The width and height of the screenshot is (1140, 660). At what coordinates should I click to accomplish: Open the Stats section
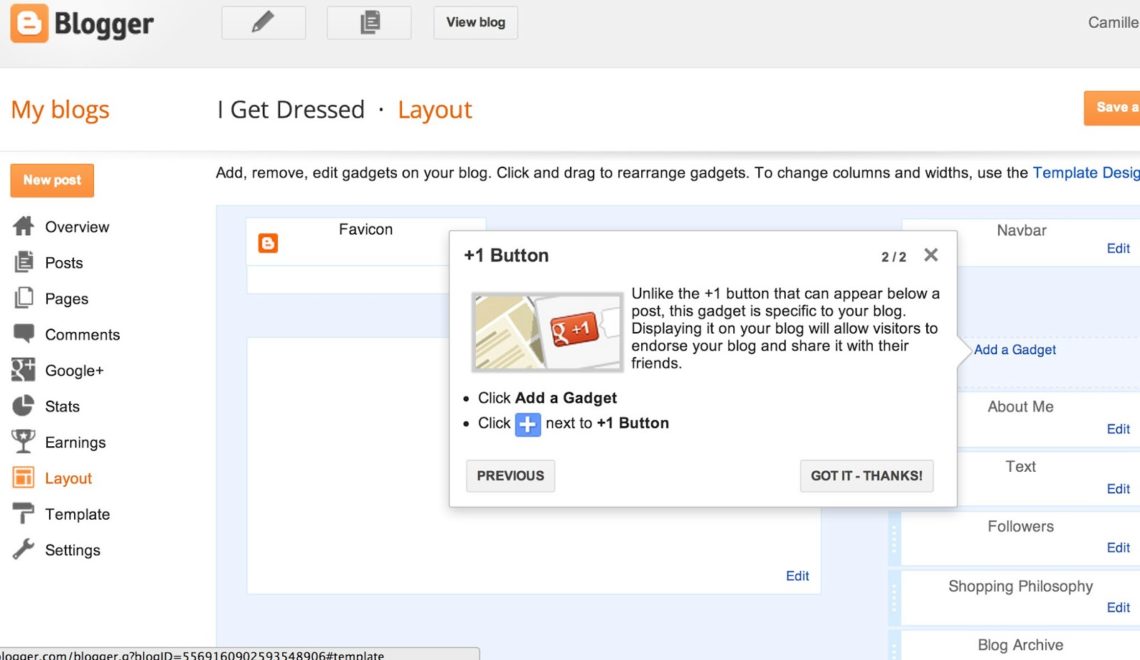63,406
